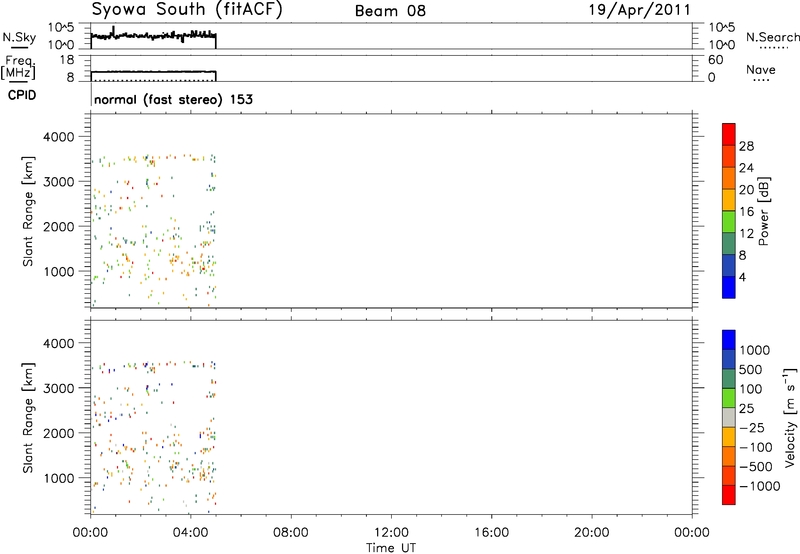Click the '18' tick on the Freq axis
The height and width of the screenshot is (554, 800).
coord(67,60)
